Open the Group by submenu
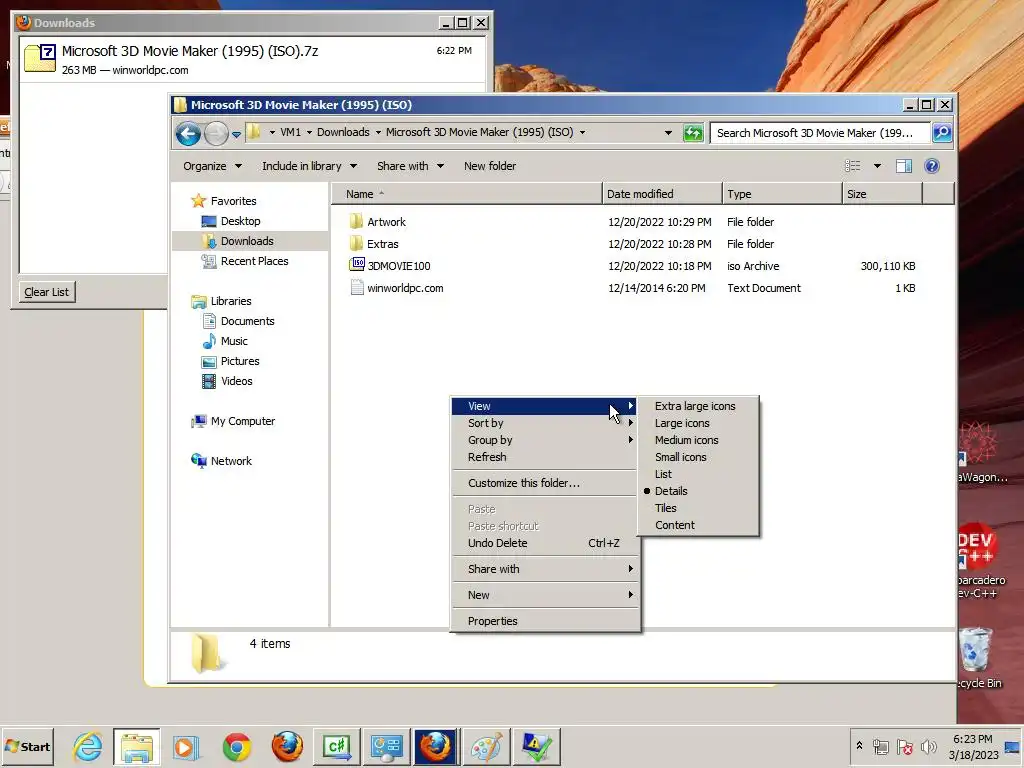 (x=545, y=440)
